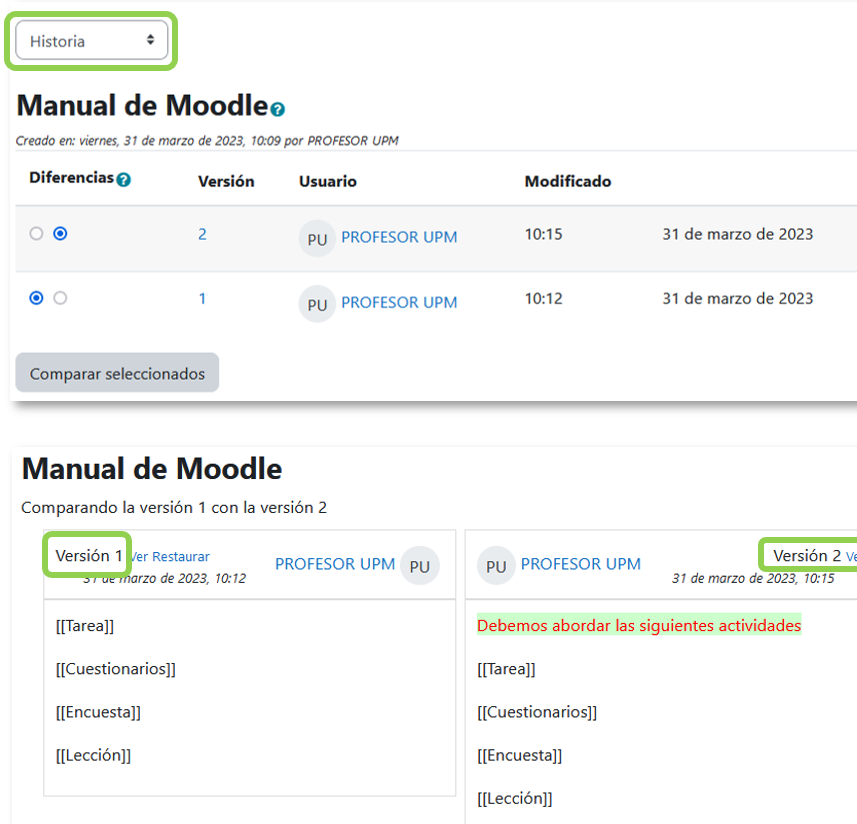This screenshot has height=824, width=857.
Task: Select right radio button in version 2 row
Action: (x=60, y=234)
